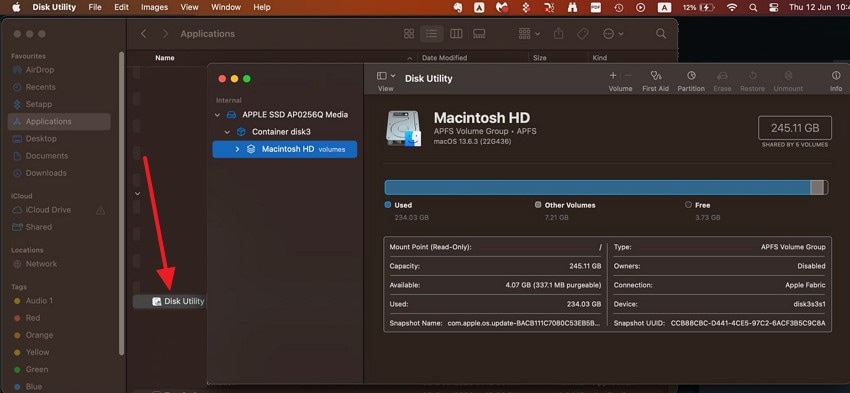850x393 pixels.
Task: Open Finder search magnifier
Action: tap(661, 34)
